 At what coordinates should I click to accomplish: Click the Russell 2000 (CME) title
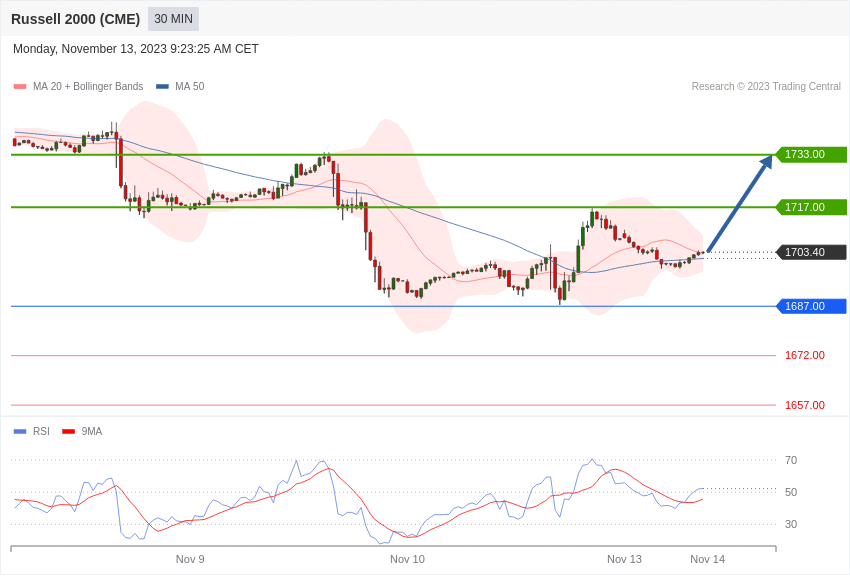pyautogui.click(x=75, y=19)
